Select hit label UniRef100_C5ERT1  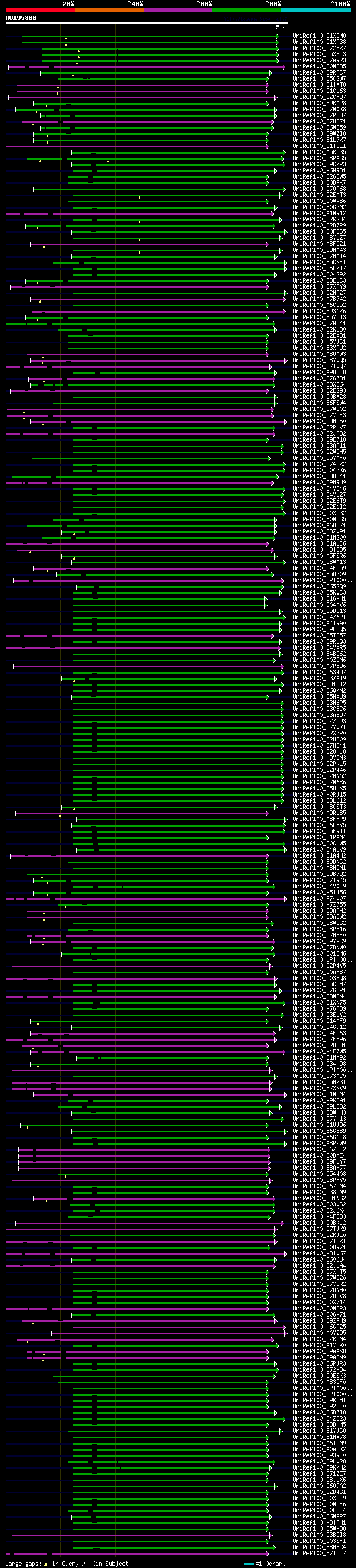coord(319,831)
